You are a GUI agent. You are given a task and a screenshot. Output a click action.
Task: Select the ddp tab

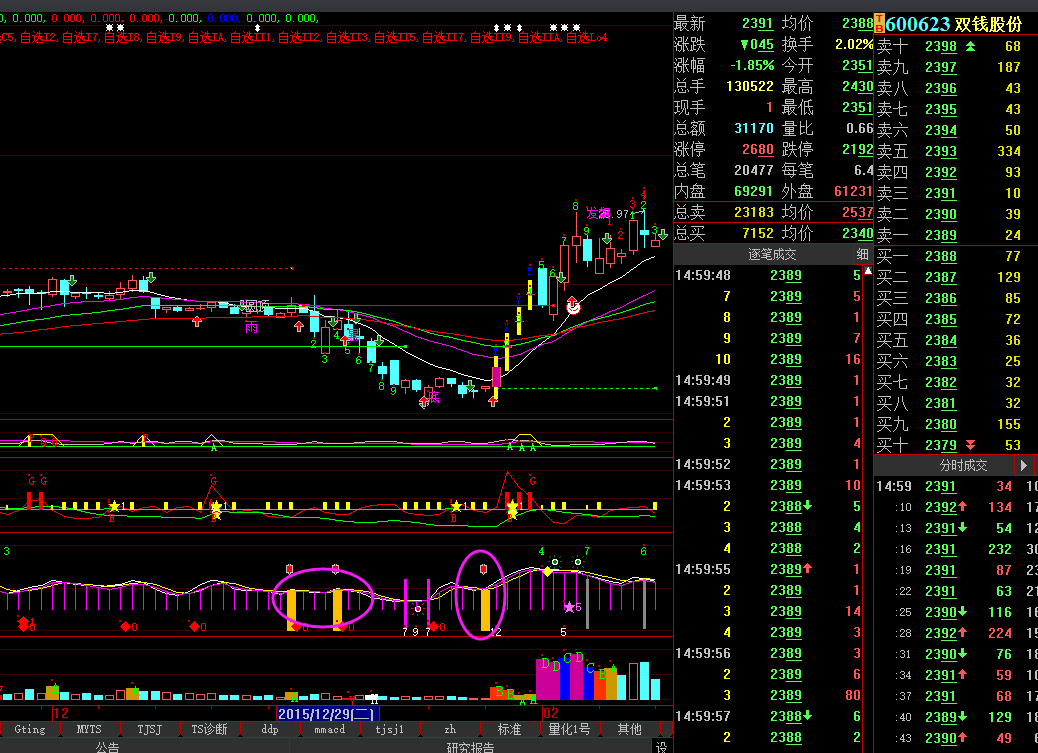[x=269, y=729]
